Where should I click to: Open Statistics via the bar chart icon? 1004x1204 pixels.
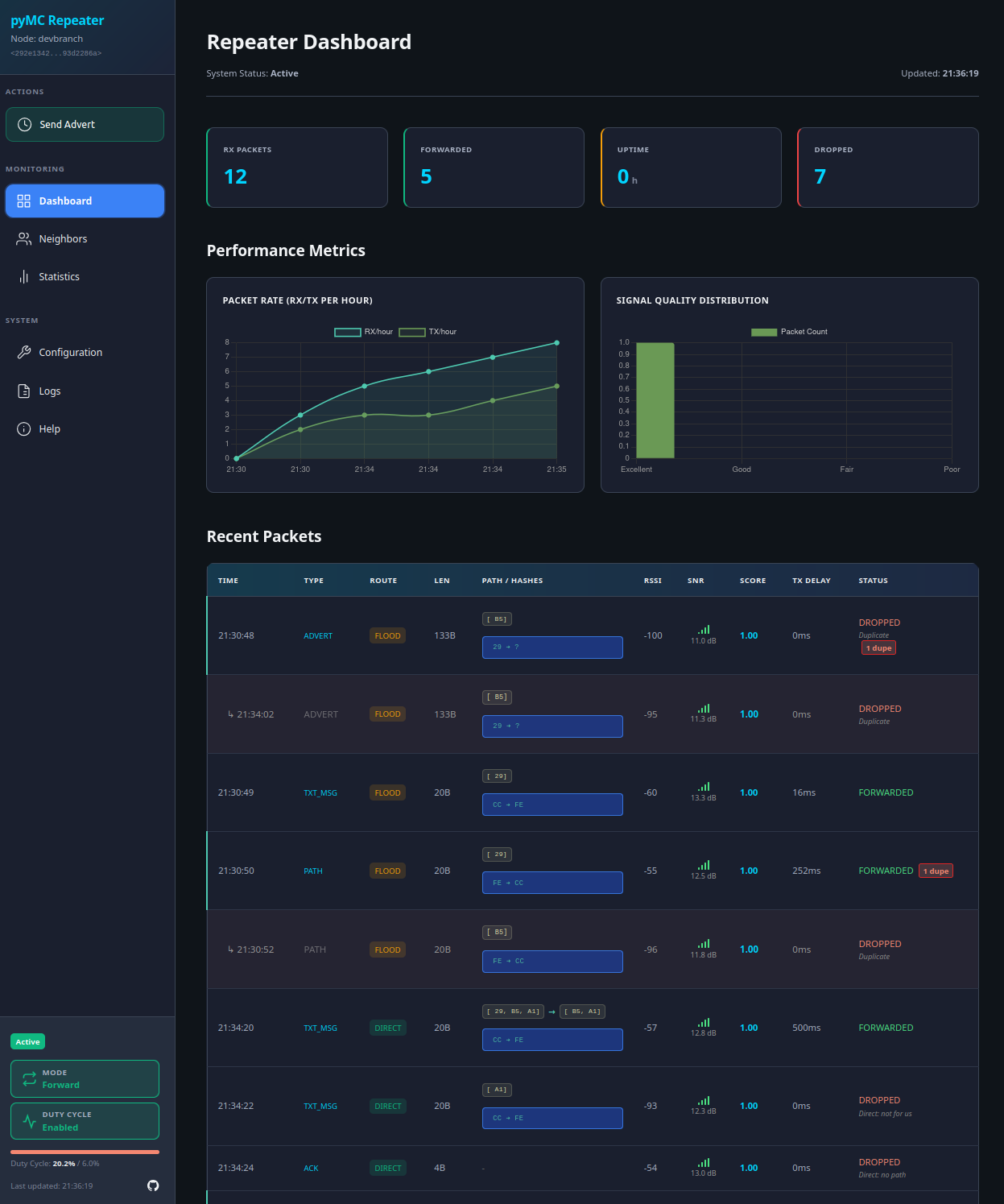click(x=23, y=276)
